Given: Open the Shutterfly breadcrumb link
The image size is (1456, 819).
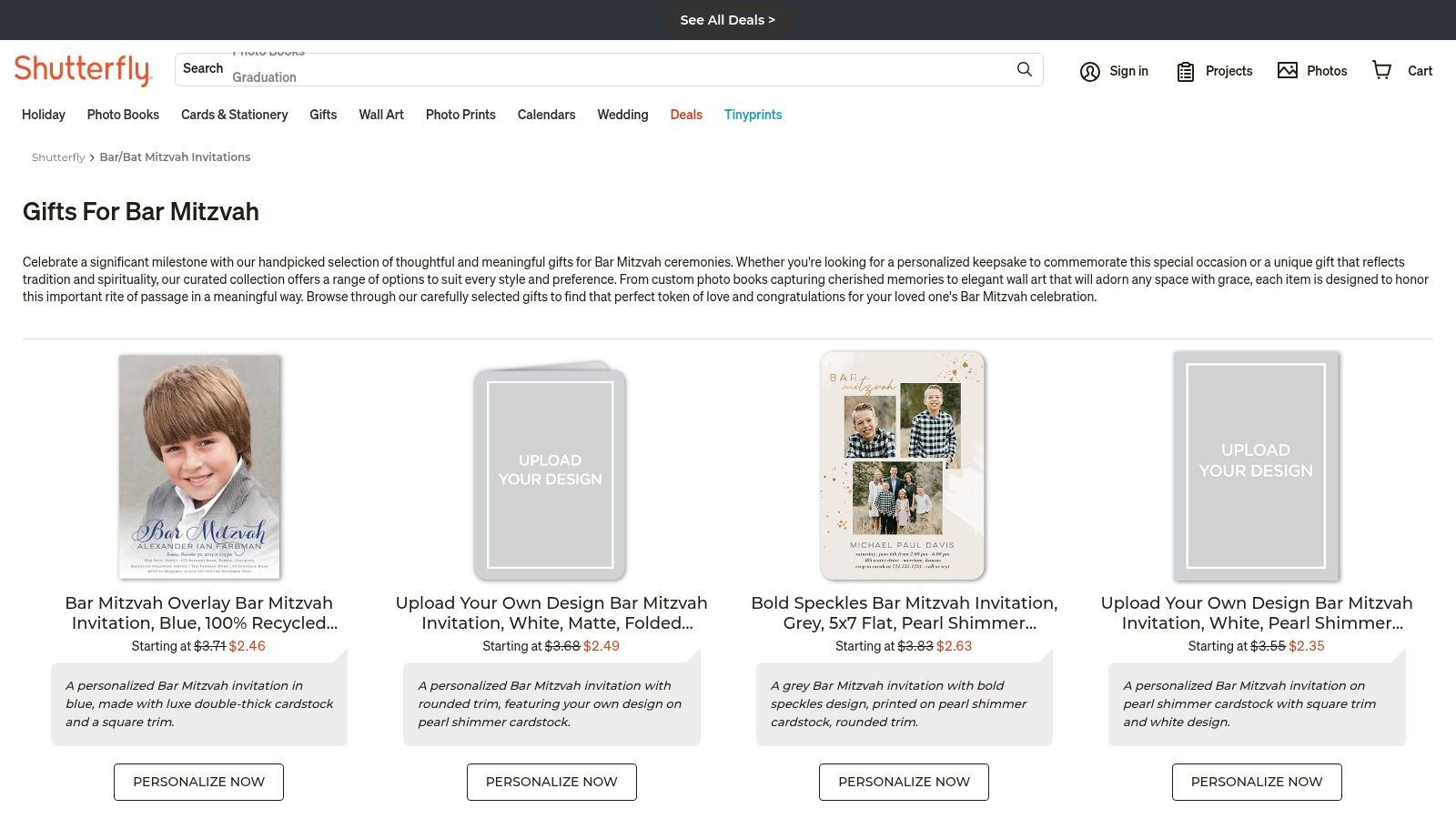Looking at the screenshot, I should [58, 157].
